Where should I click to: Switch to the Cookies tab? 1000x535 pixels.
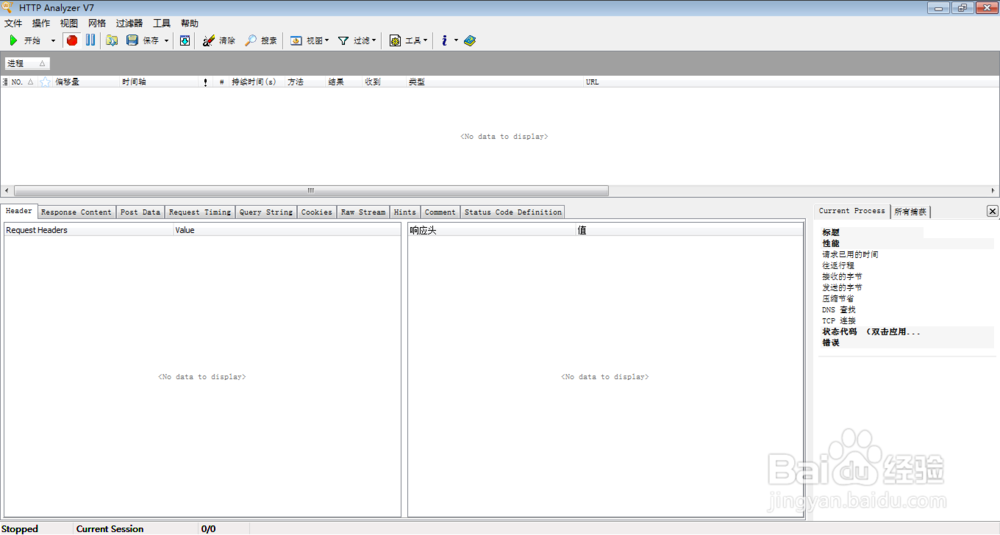tap(317, 212)
